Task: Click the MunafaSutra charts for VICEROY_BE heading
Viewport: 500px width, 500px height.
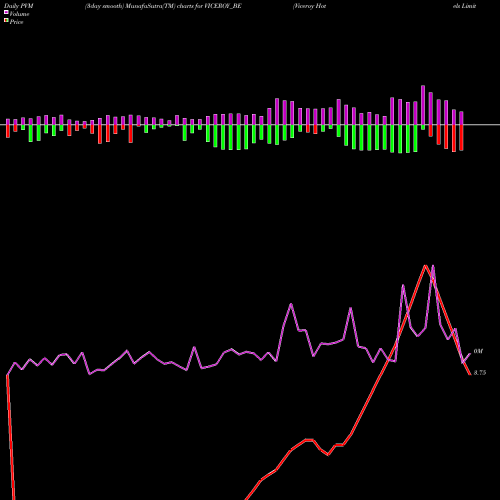Action: coord(163,6)
